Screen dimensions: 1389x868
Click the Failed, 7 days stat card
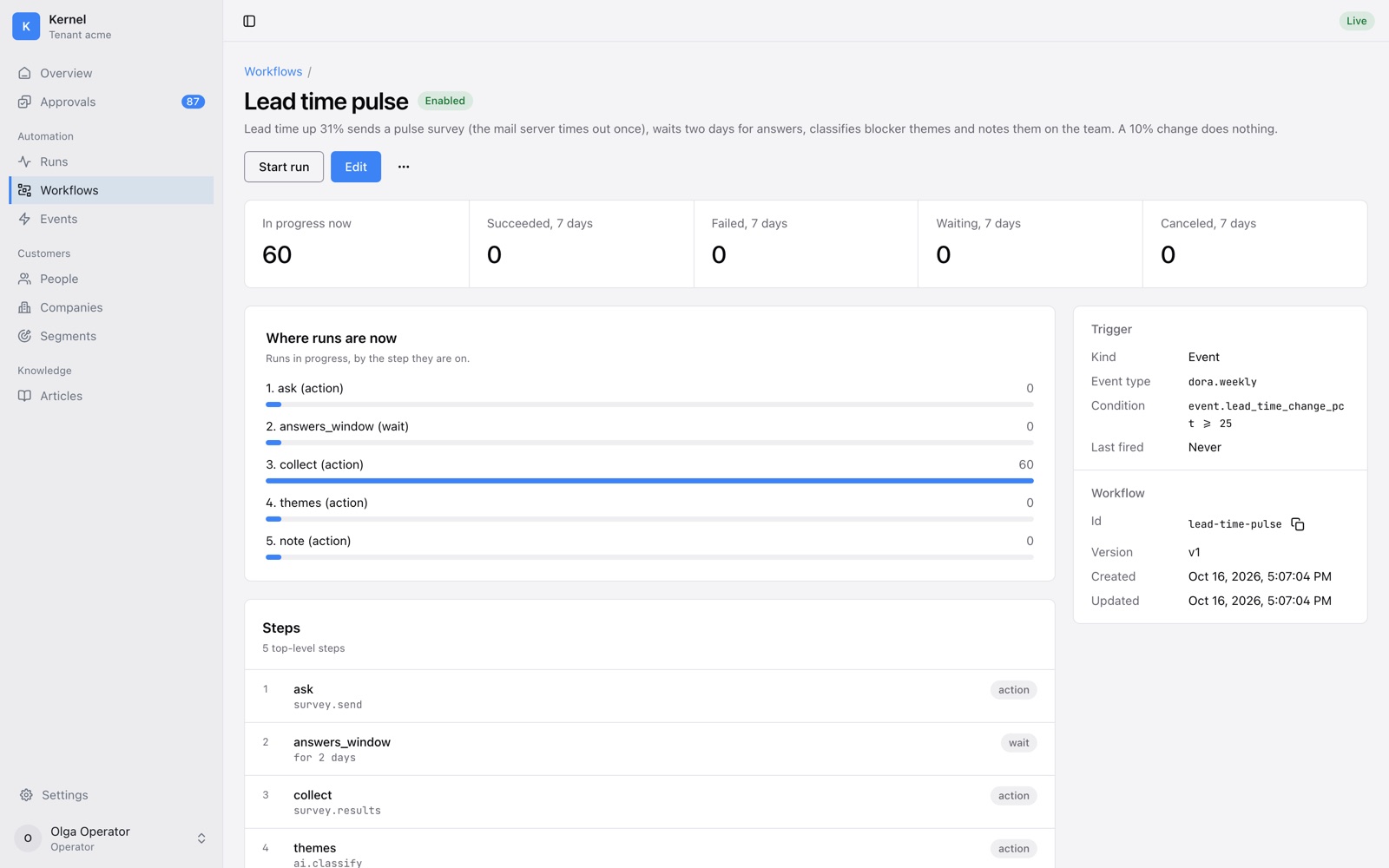tap(806, 244)
